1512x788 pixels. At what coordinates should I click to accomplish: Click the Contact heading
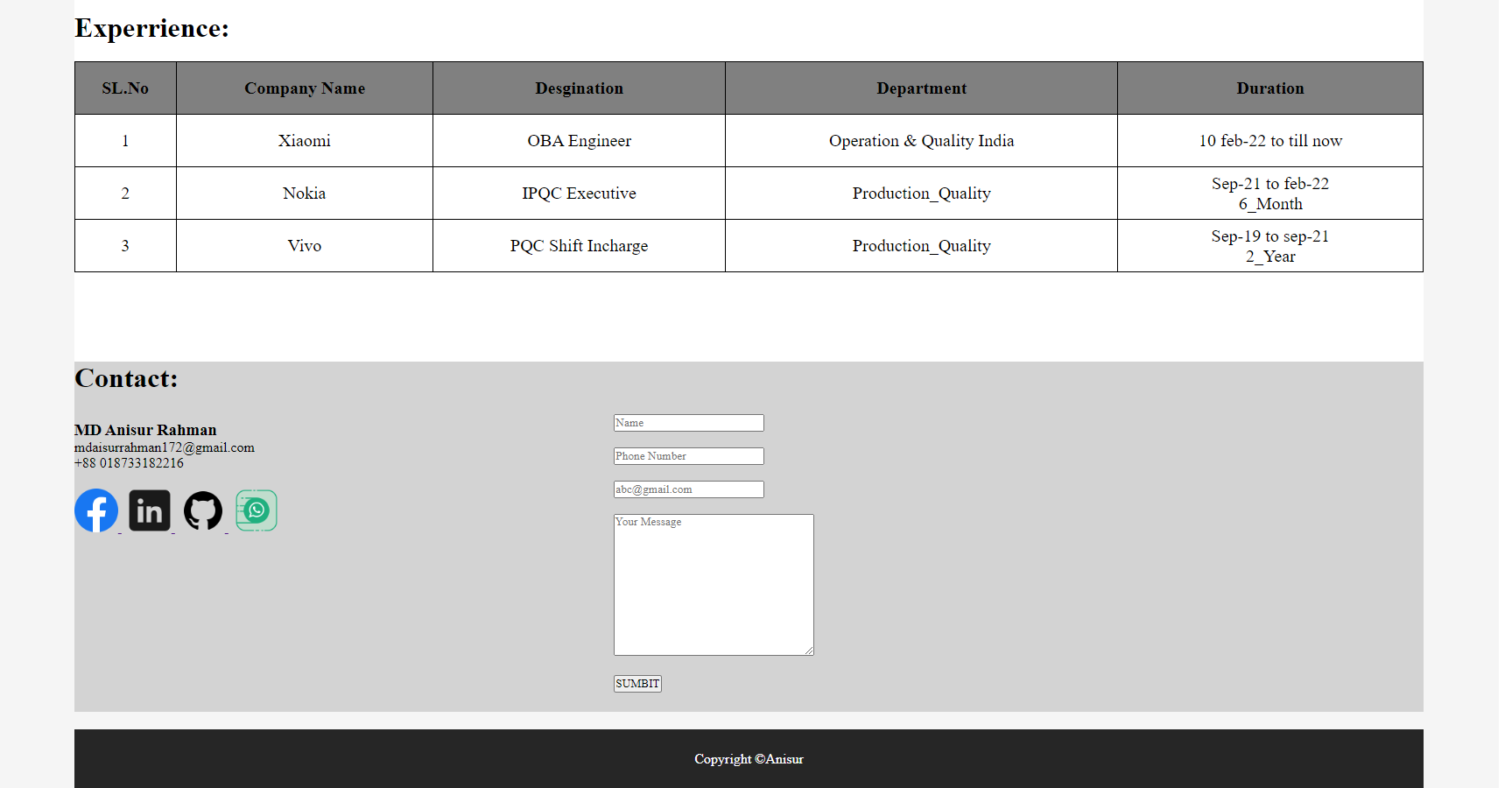(x=126, y=378)
